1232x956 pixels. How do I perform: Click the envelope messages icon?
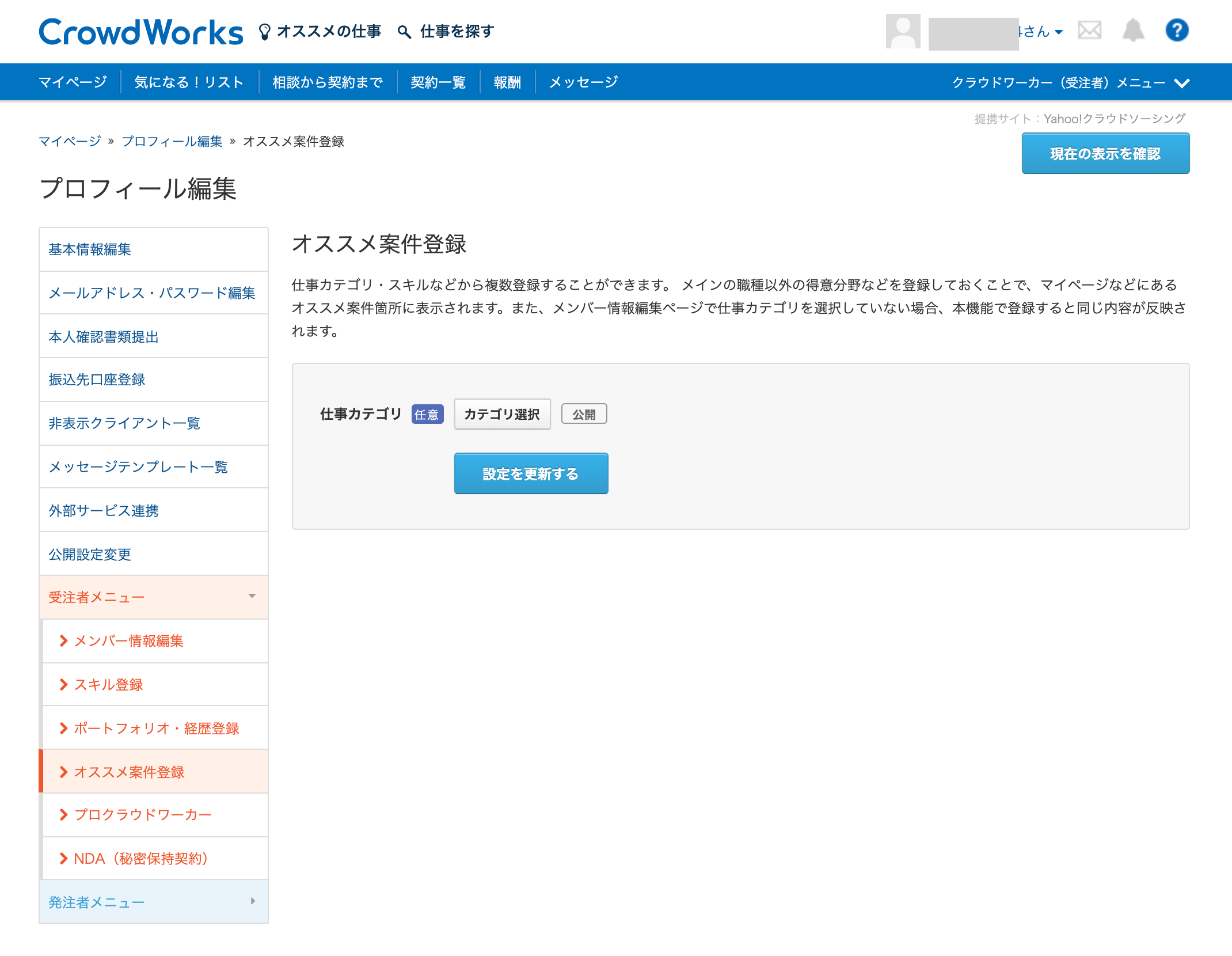(x=1089, y=31)
